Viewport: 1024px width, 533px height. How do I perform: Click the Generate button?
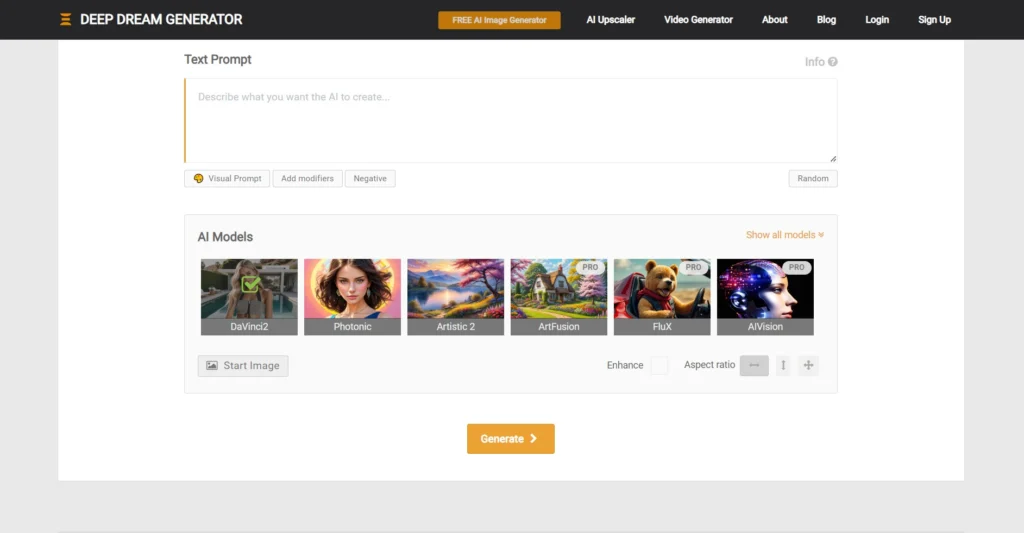(x=511, y=439)
